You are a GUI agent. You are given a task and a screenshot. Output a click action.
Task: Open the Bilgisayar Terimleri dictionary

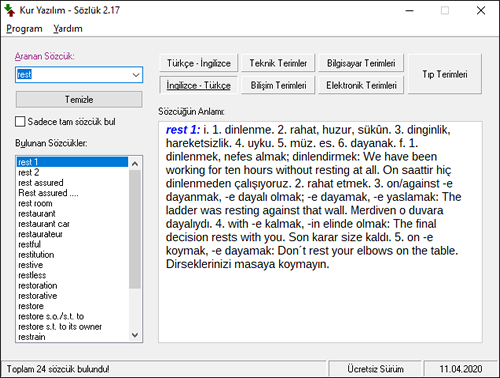[361, 63]
